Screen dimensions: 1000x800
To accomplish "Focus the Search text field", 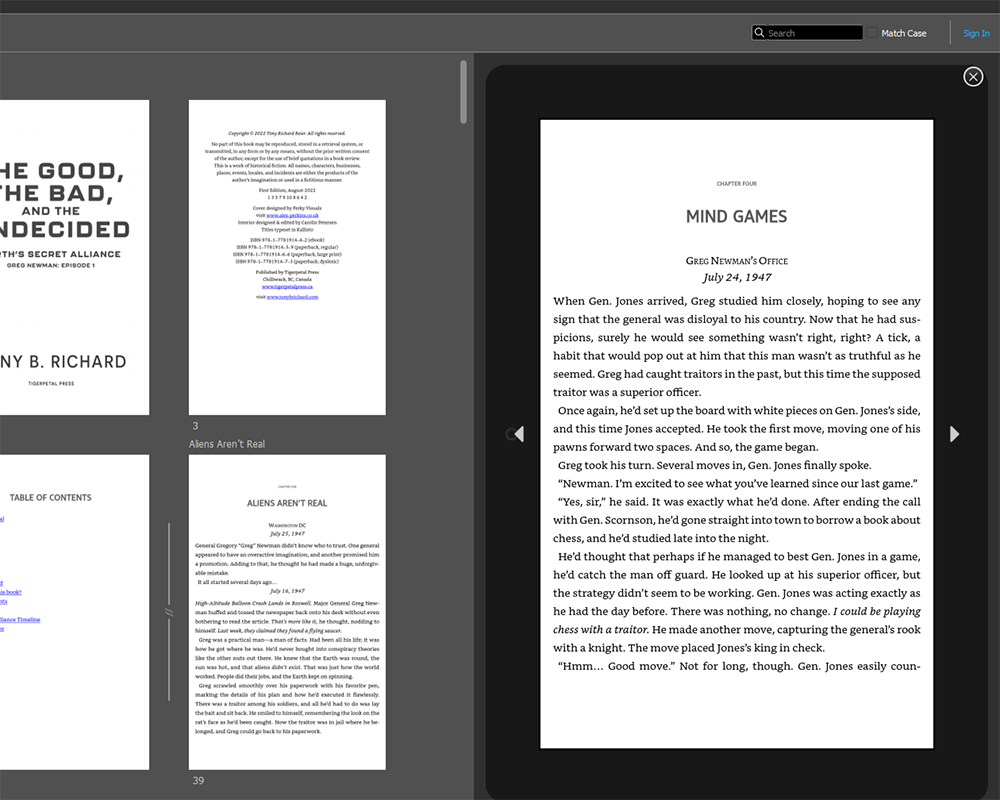I will (x=807, y=33).
